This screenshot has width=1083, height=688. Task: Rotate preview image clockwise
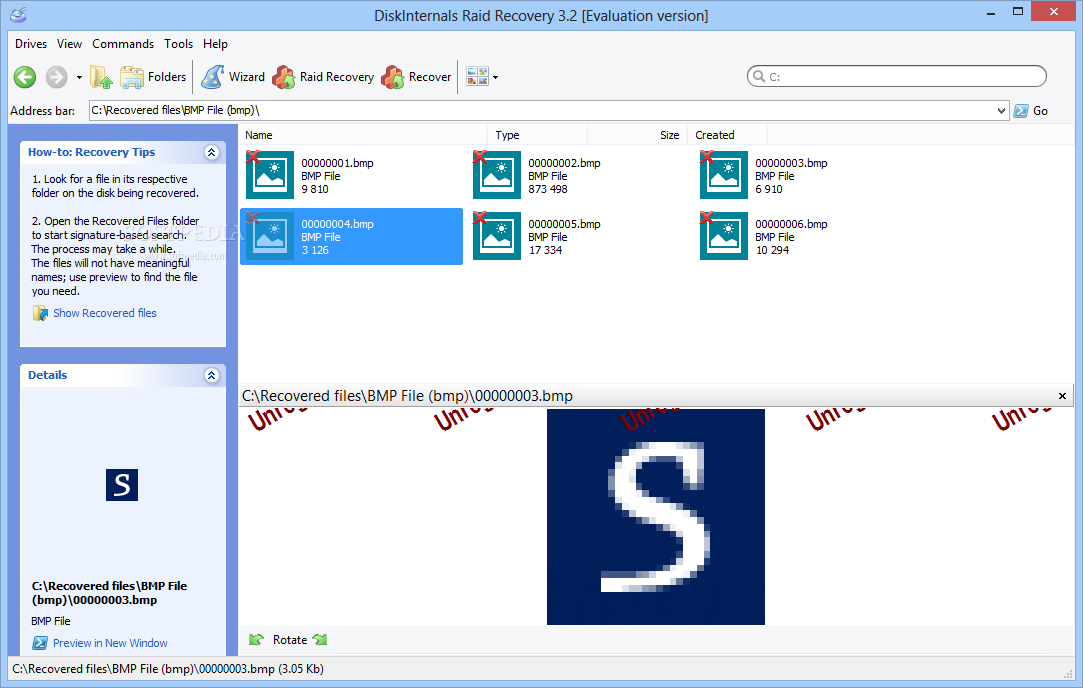tap(320, 640)
